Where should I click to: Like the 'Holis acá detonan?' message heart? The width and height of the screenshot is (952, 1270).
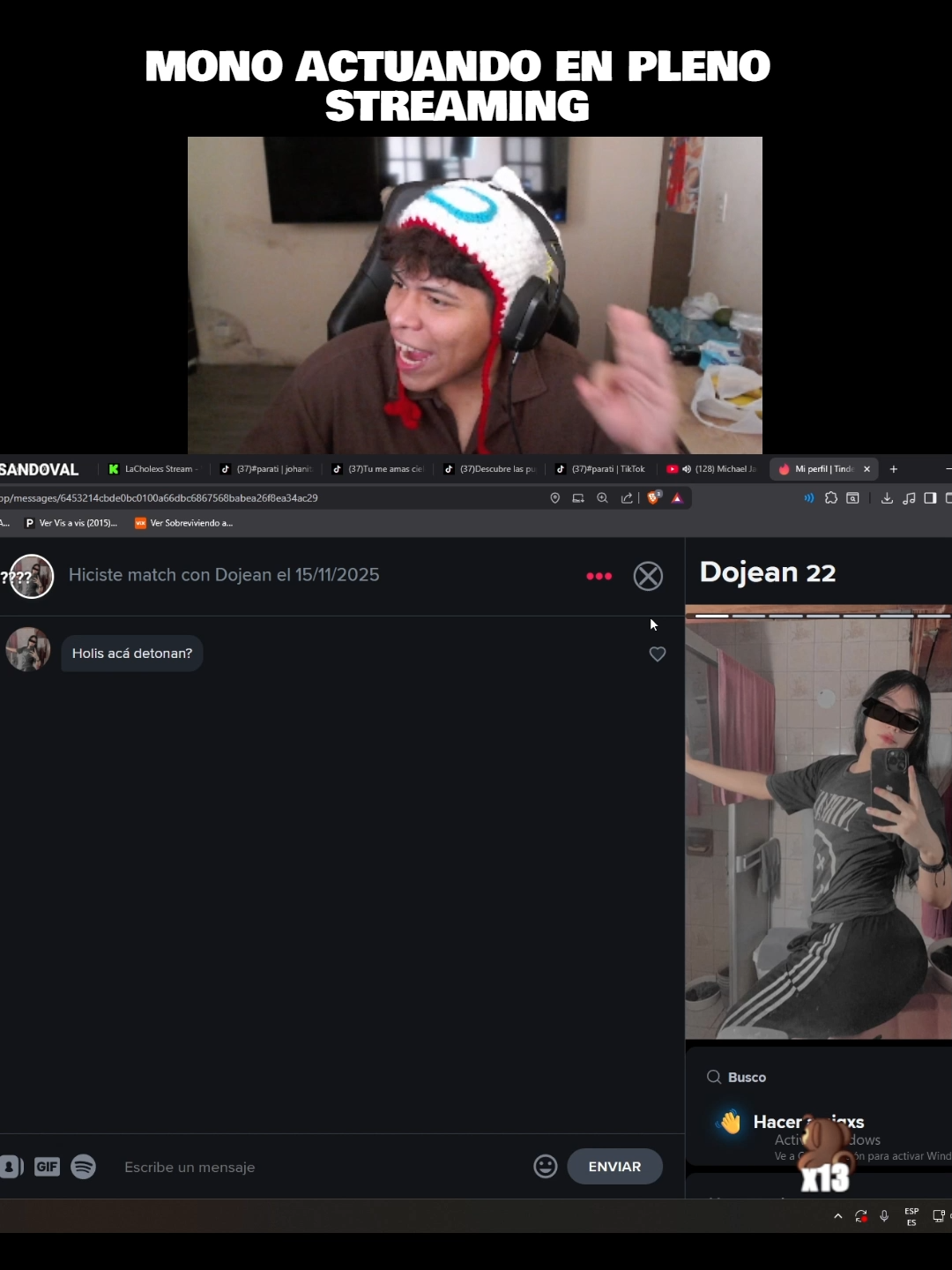(658, 654)
